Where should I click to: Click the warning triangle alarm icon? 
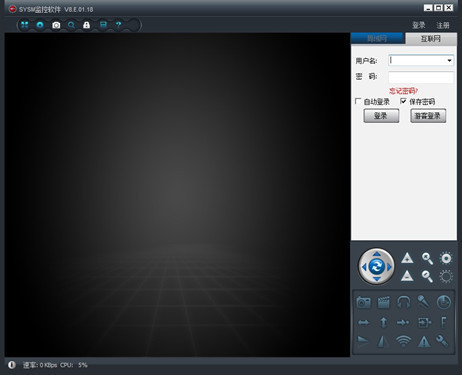point(424,341)
